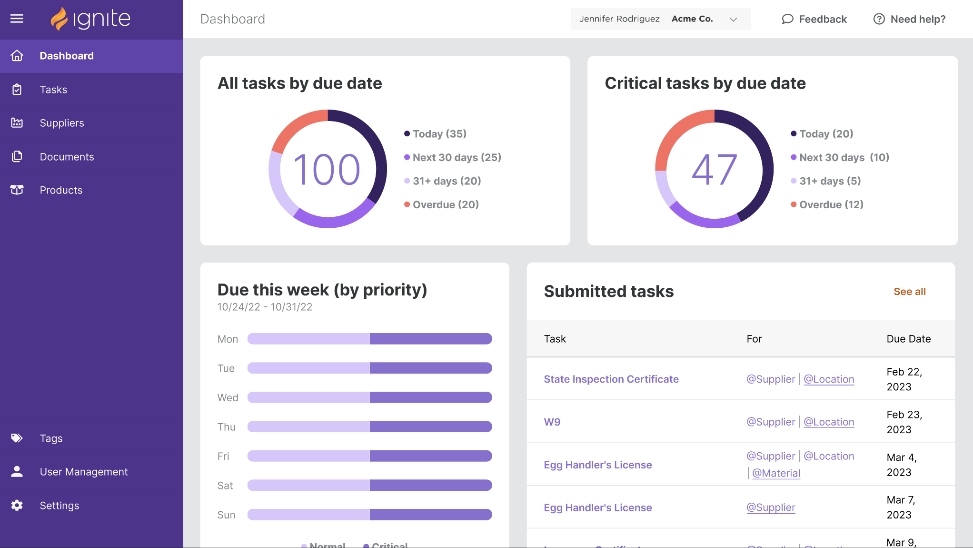The width and height of the screenshot is (973, 548).
Task: Click See all submitted tasks
Action: coord(909,292)
